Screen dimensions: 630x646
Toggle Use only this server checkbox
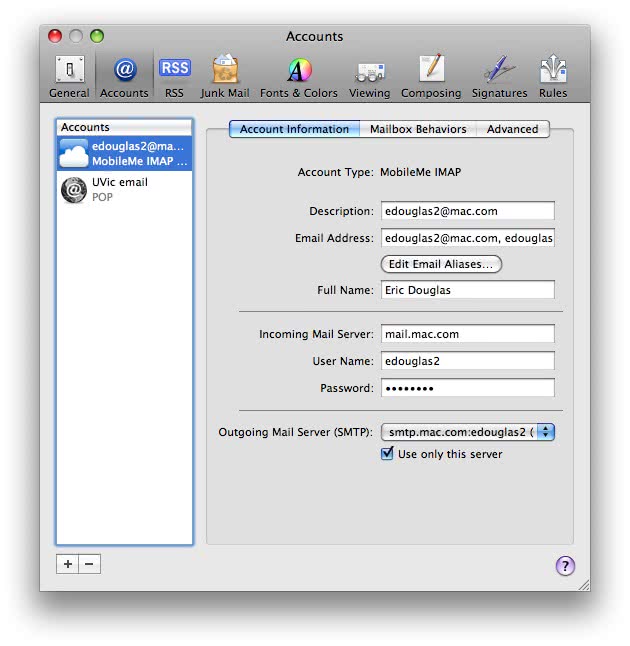pyautogui.click(x=387, y=454)
